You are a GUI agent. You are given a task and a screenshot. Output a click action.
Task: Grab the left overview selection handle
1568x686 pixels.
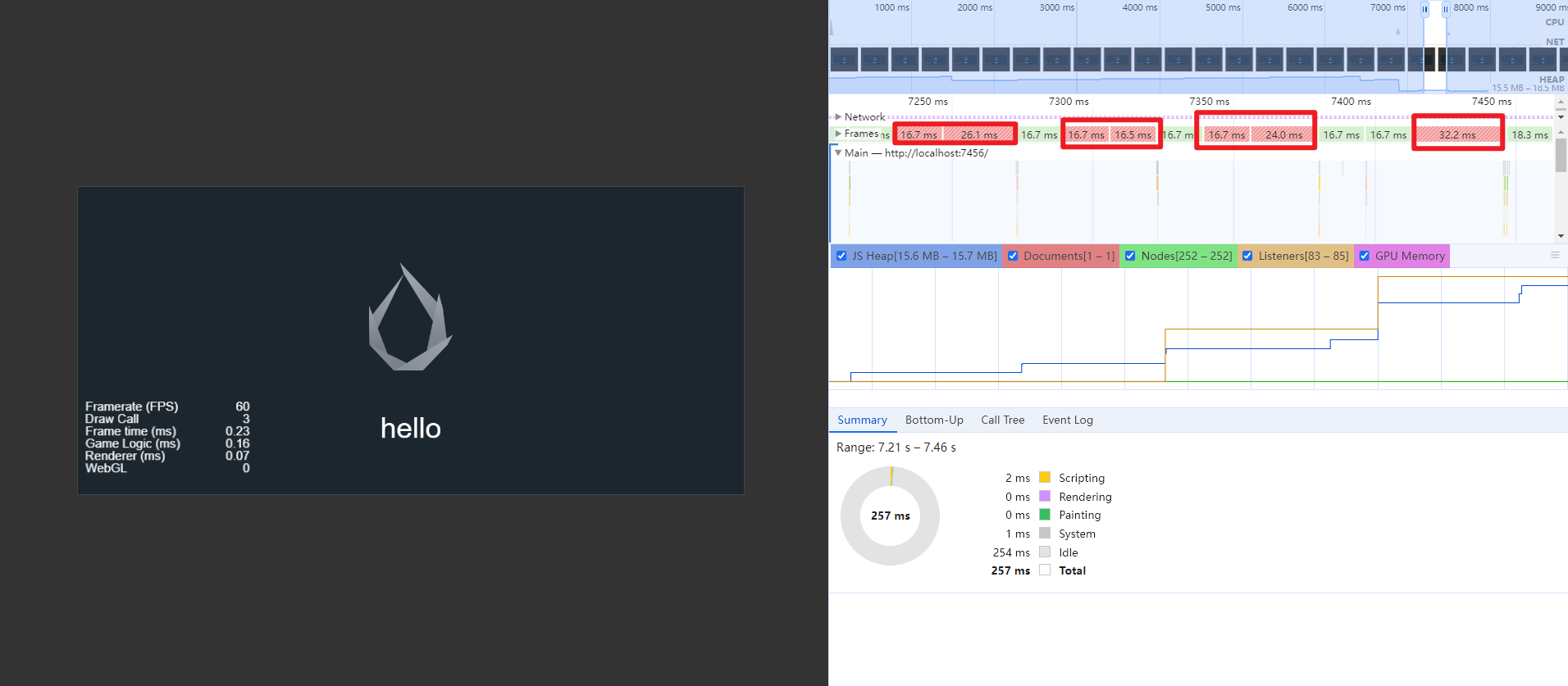1424,9
